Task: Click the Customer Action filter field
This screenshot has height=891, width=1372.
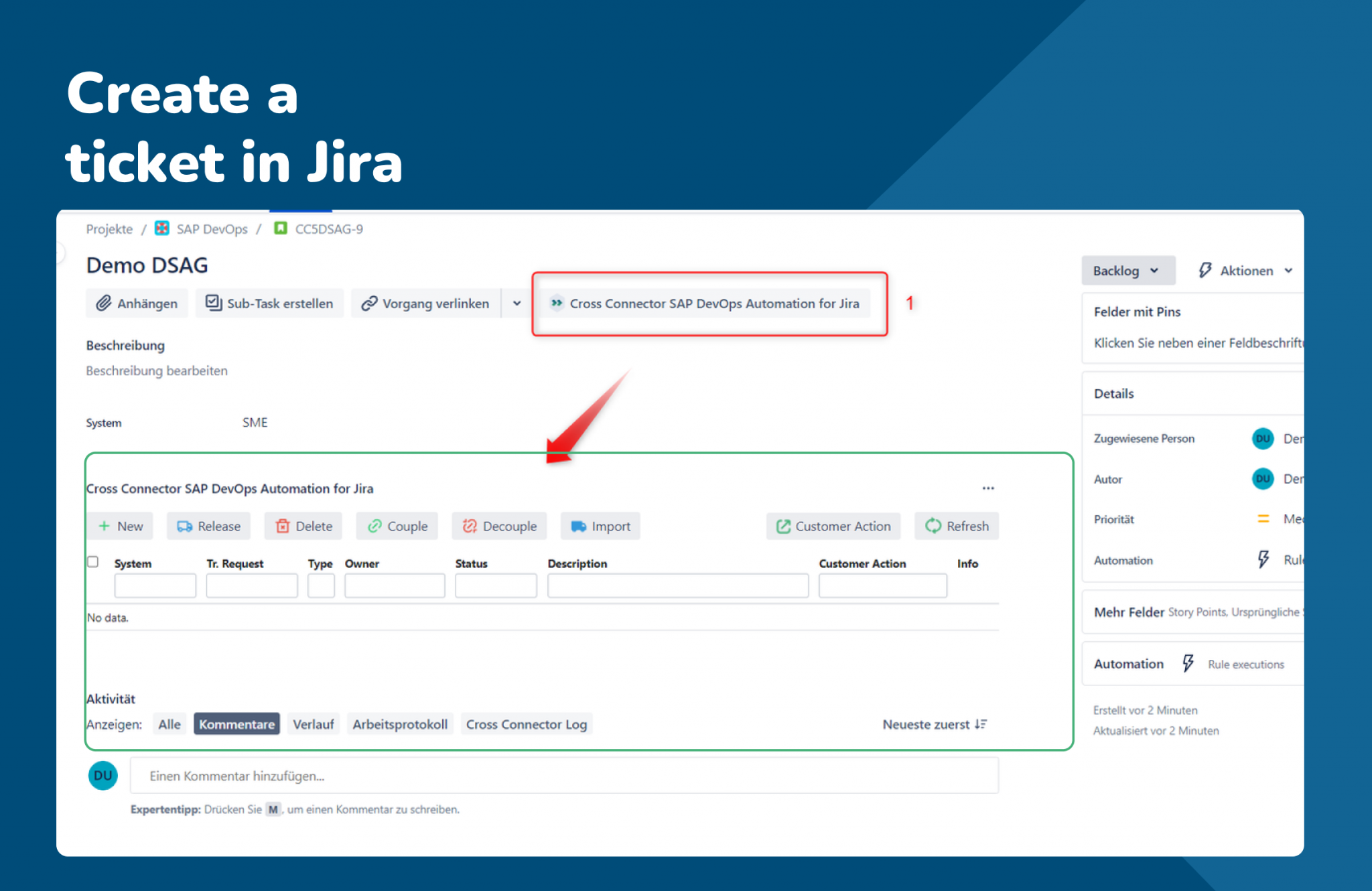Action: click(x=883, y=586)
